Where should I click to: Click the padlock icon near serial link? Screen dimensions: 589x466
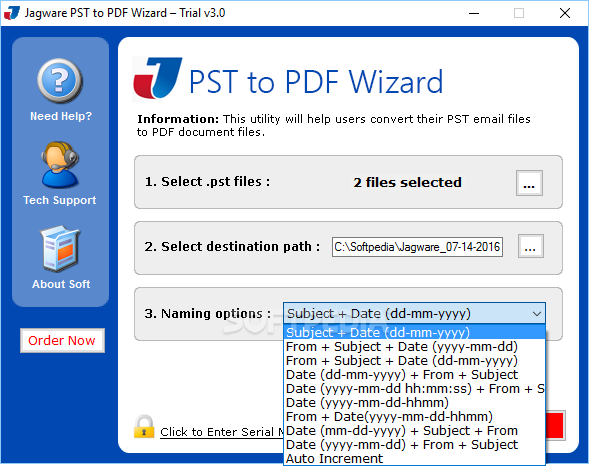coord(144,427)
